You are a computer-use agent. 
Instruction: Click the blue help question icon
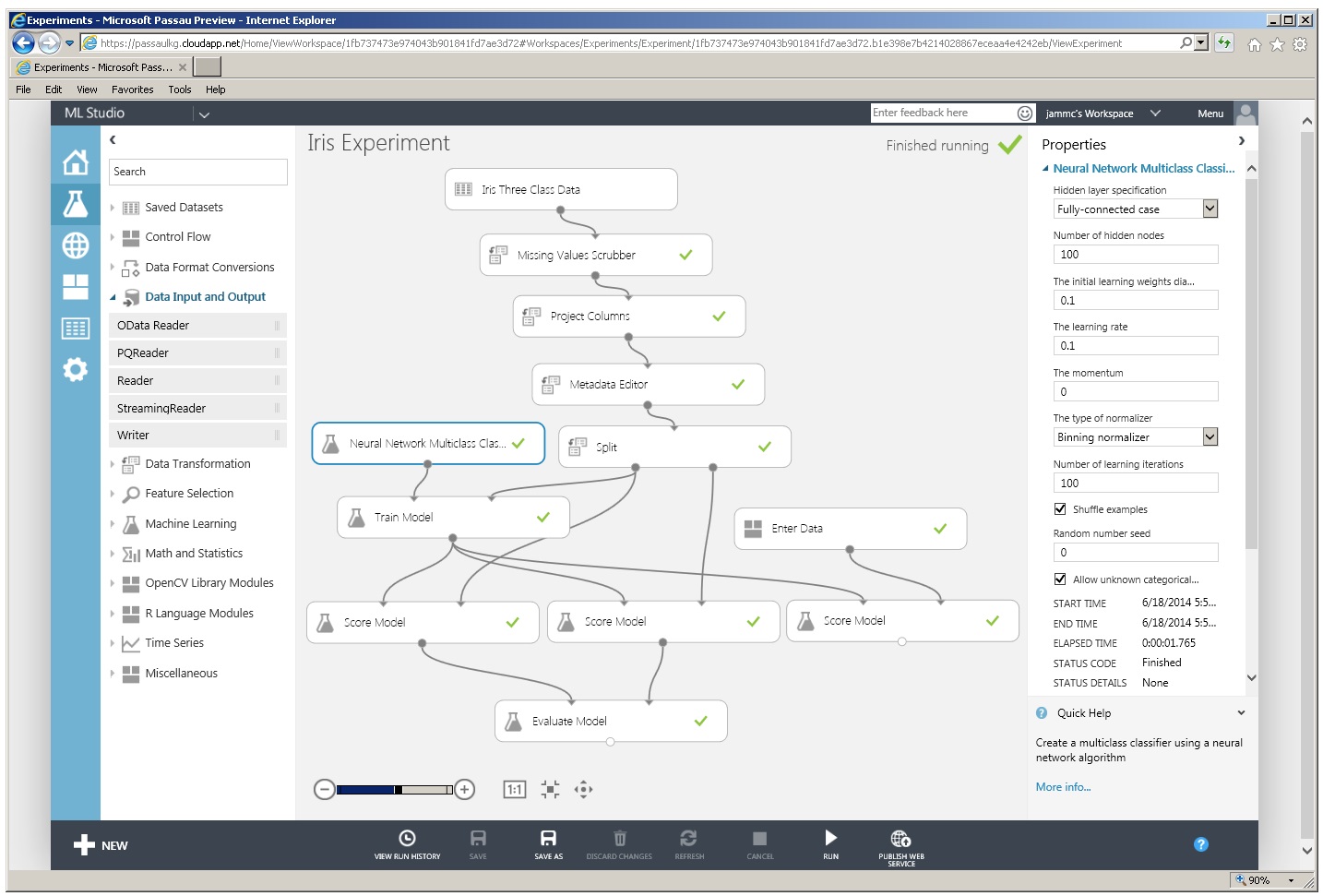coord(1201,844)
